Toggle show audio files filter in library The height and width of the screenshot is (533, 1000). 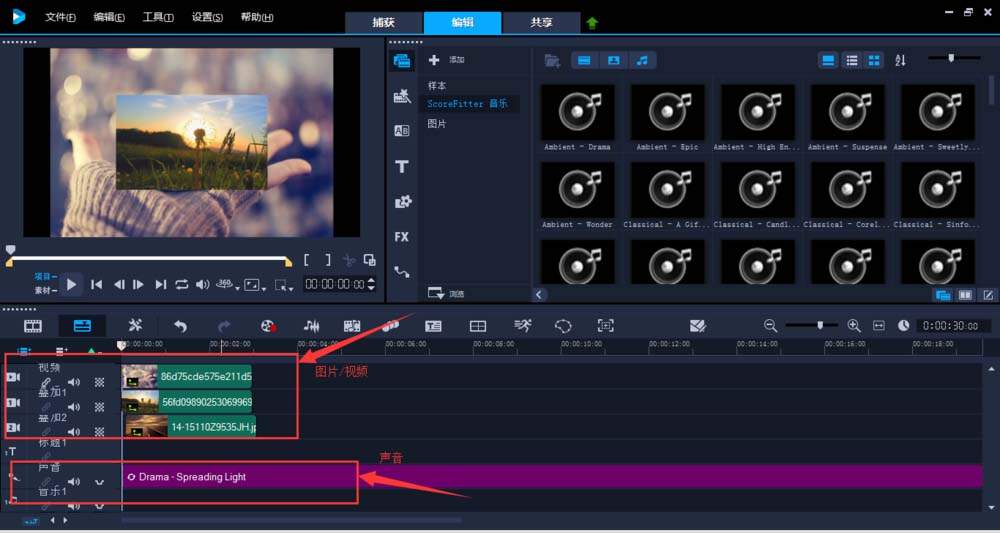click(x=642, y=61)
